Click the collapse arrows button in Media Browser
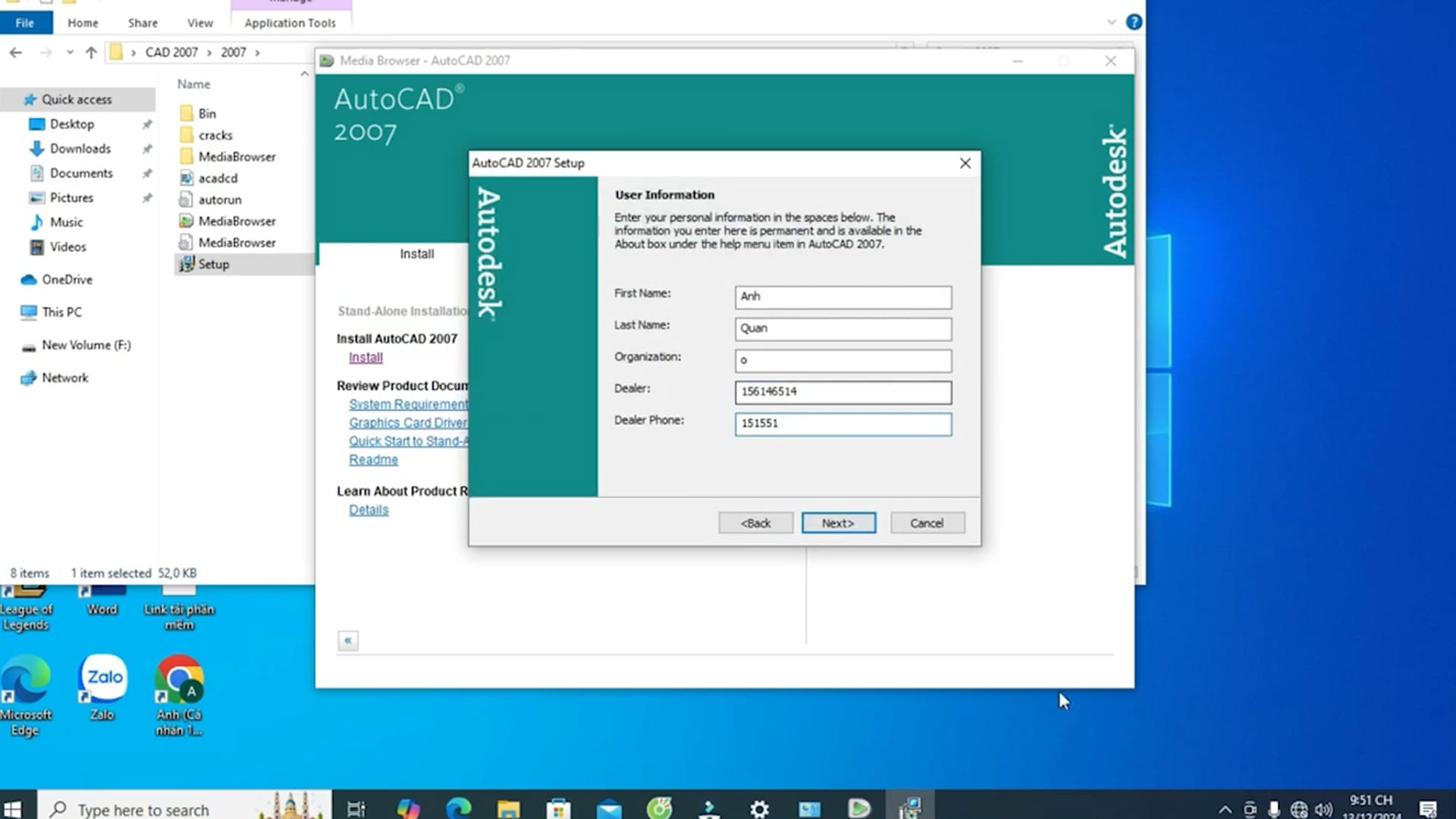Viewport: 1456px width, 819px height. tap(348, 641)
